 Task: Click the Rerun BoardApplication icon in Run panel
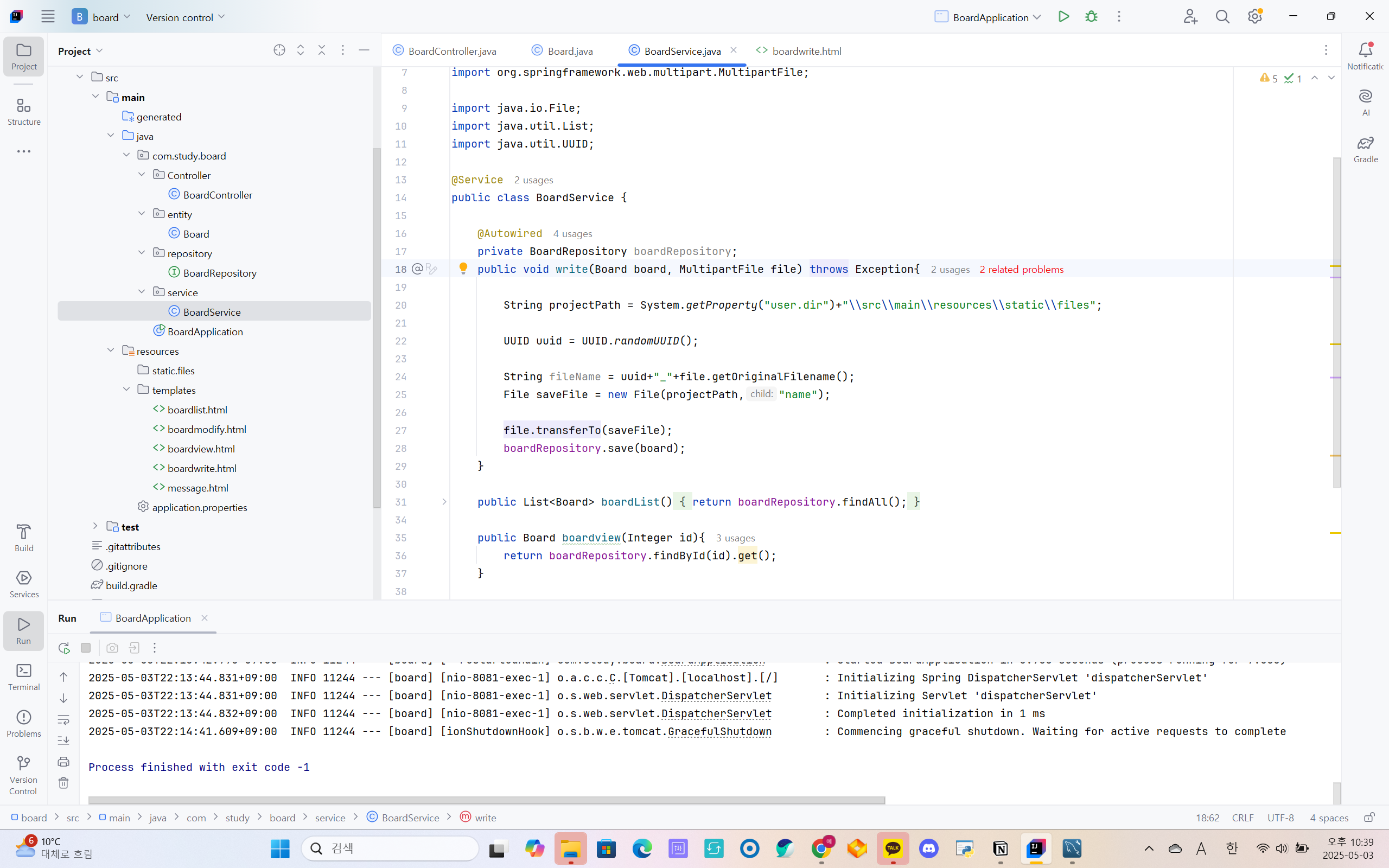63,648
